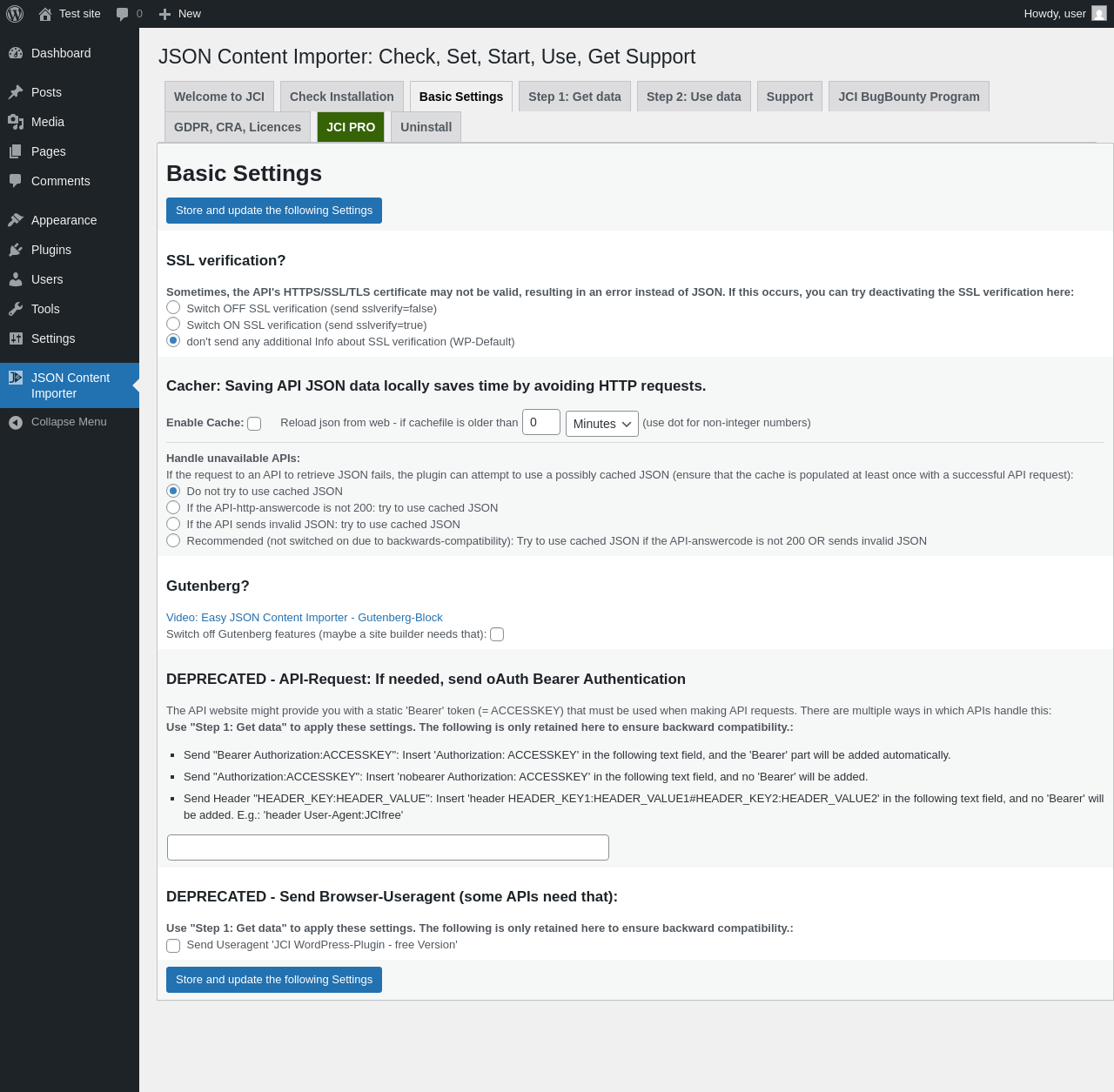This screenshot has width=1114, height=1092.
Task: Open the JCI PRO tab
Action: coord(351,127)
